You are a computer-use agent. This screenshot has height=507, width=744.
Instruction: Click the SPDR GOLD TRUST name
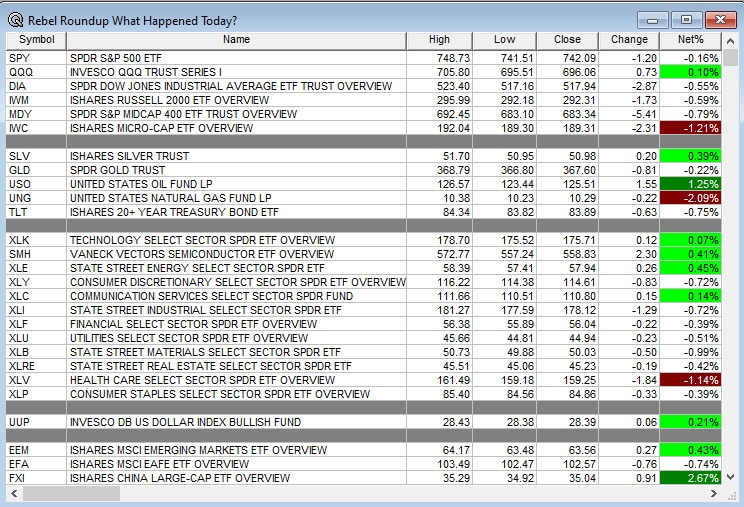[117, 170]
